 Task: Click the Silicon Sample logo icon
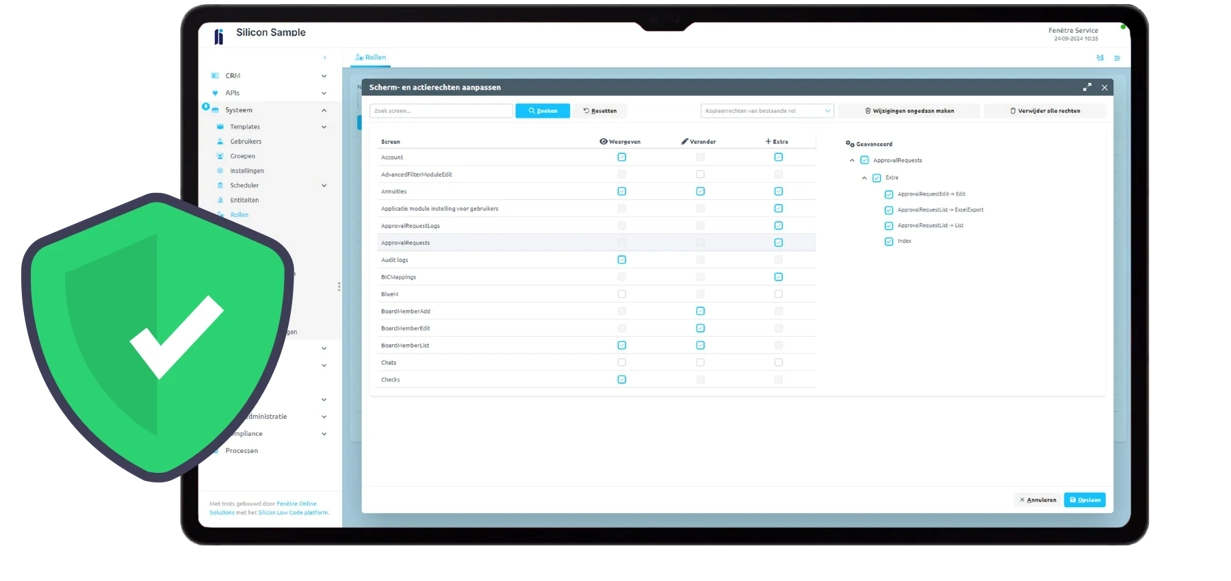(219, 37)
